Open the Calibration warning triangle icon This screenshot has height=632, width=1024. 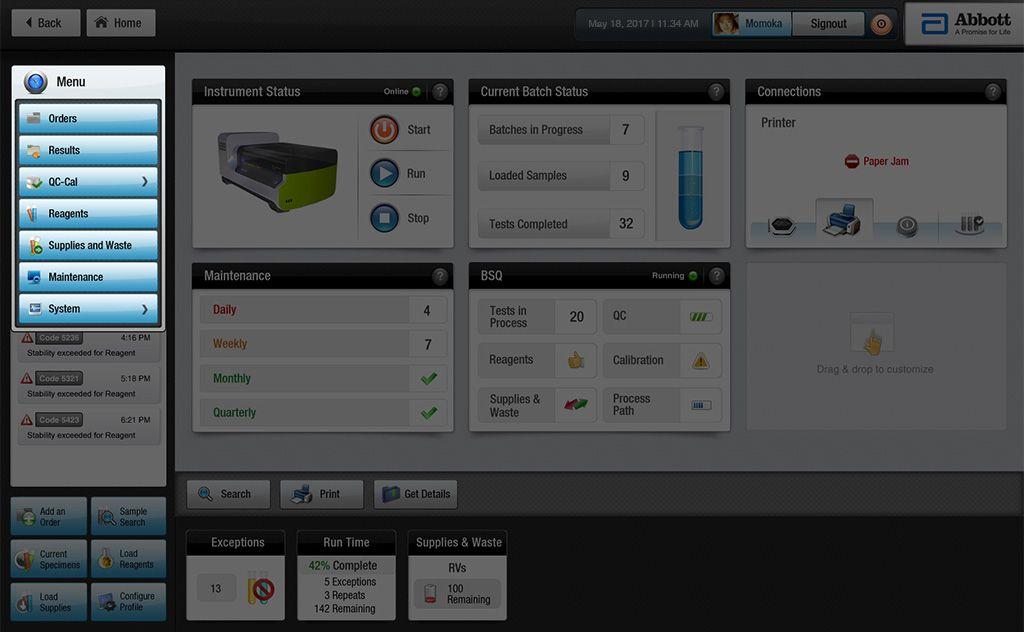point(701,361)
